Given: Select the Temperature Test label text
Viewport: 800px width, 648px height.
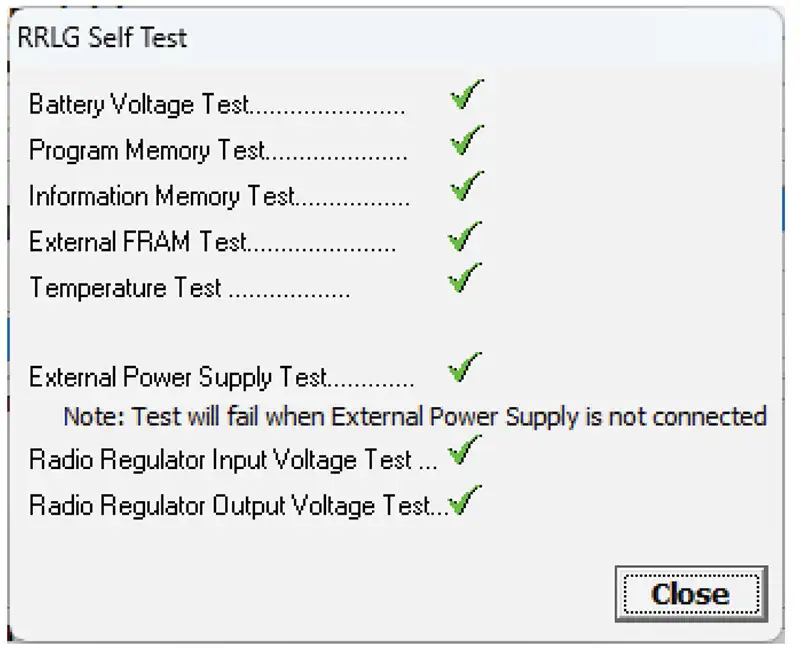Looking at the screenshot, I should 125,289.
